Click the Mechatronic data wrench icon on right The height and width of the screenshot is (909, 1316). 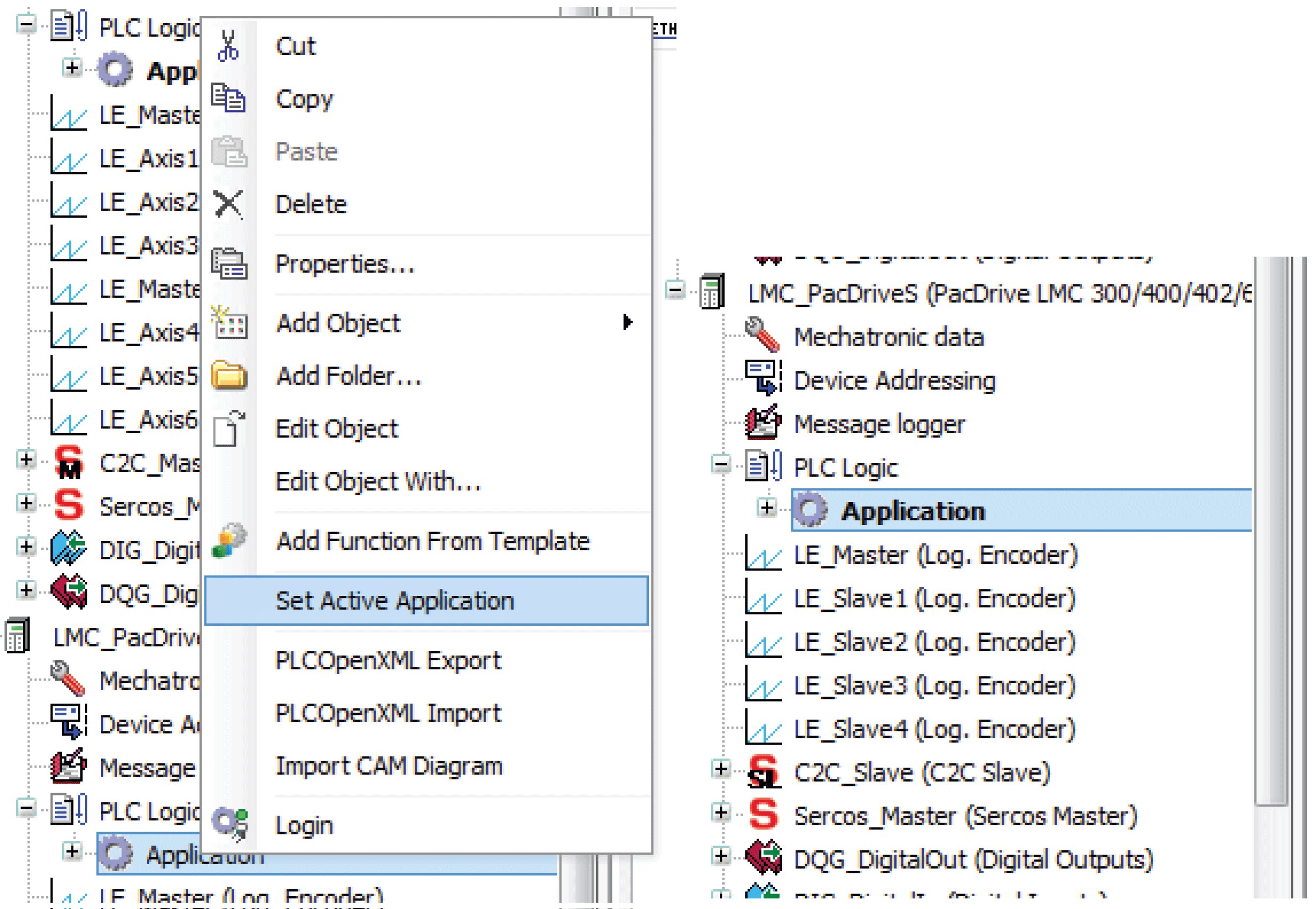click(762, 335)
